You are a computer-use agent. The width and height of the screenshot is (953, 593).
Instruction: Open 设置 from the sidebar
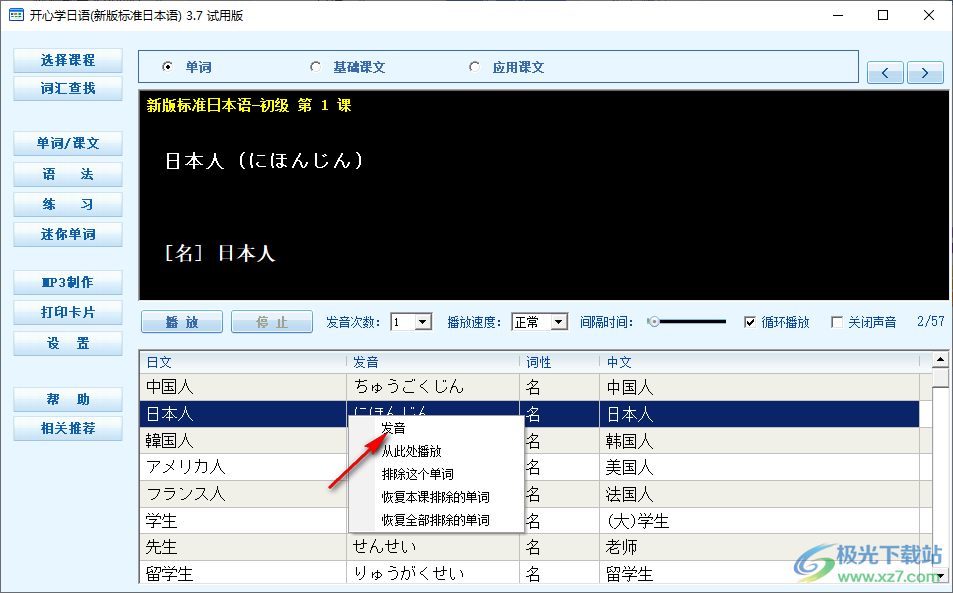(x=68, y=343)
